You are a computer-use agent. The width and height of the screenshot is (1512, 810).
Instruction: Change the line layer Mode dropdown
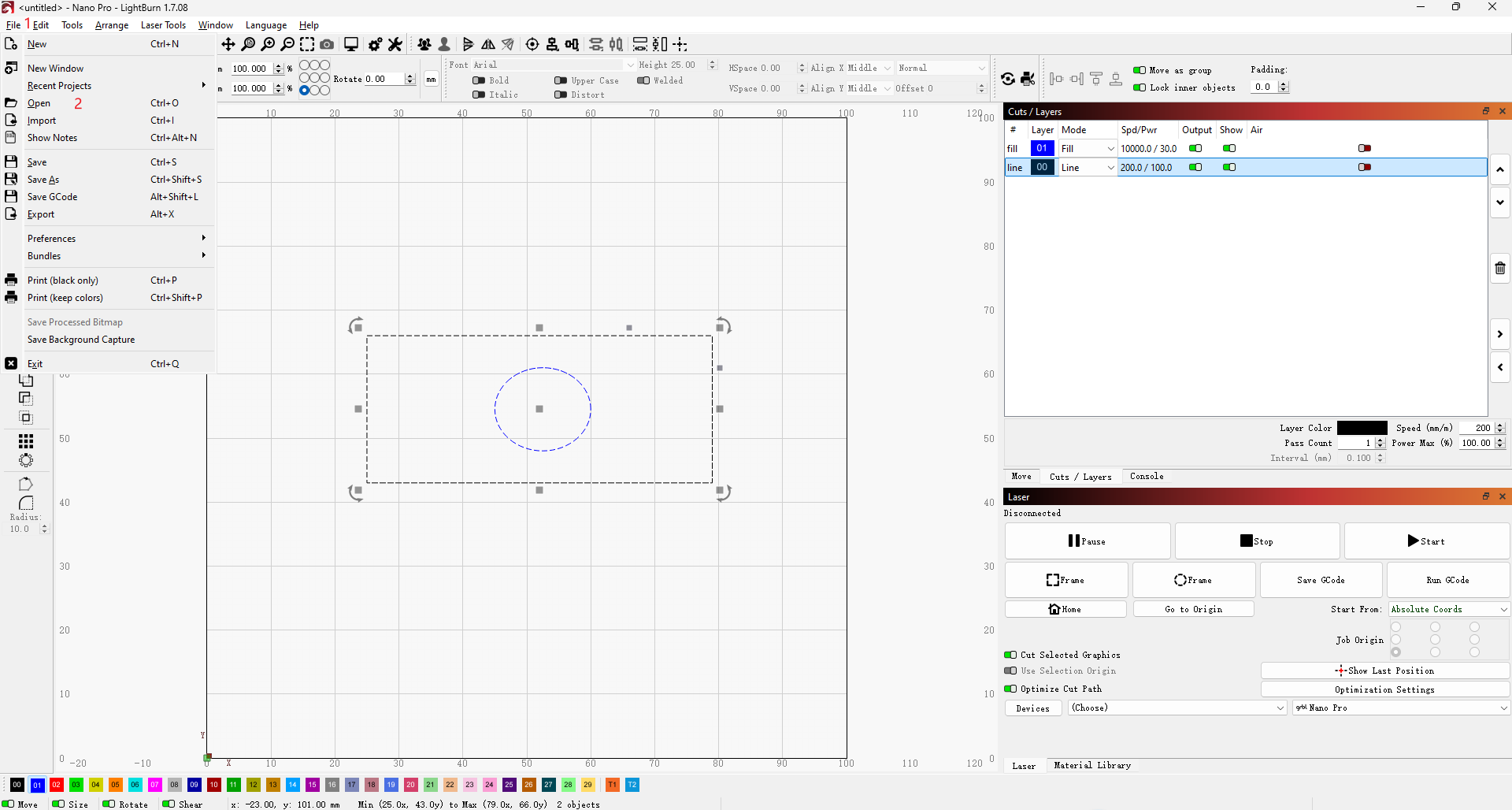point(1087,167)
